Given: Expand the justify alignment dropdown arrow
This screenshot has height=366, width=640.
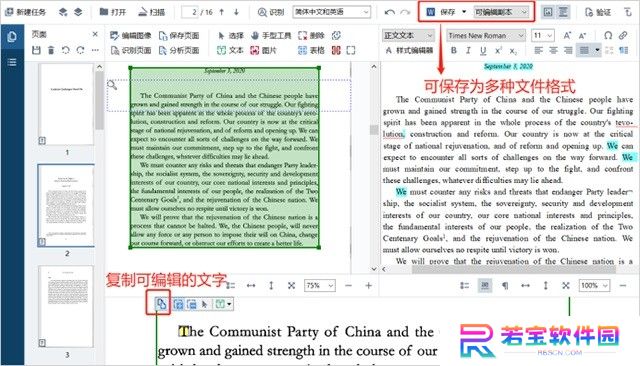Looking at the screenshot, I should [597, 51].
